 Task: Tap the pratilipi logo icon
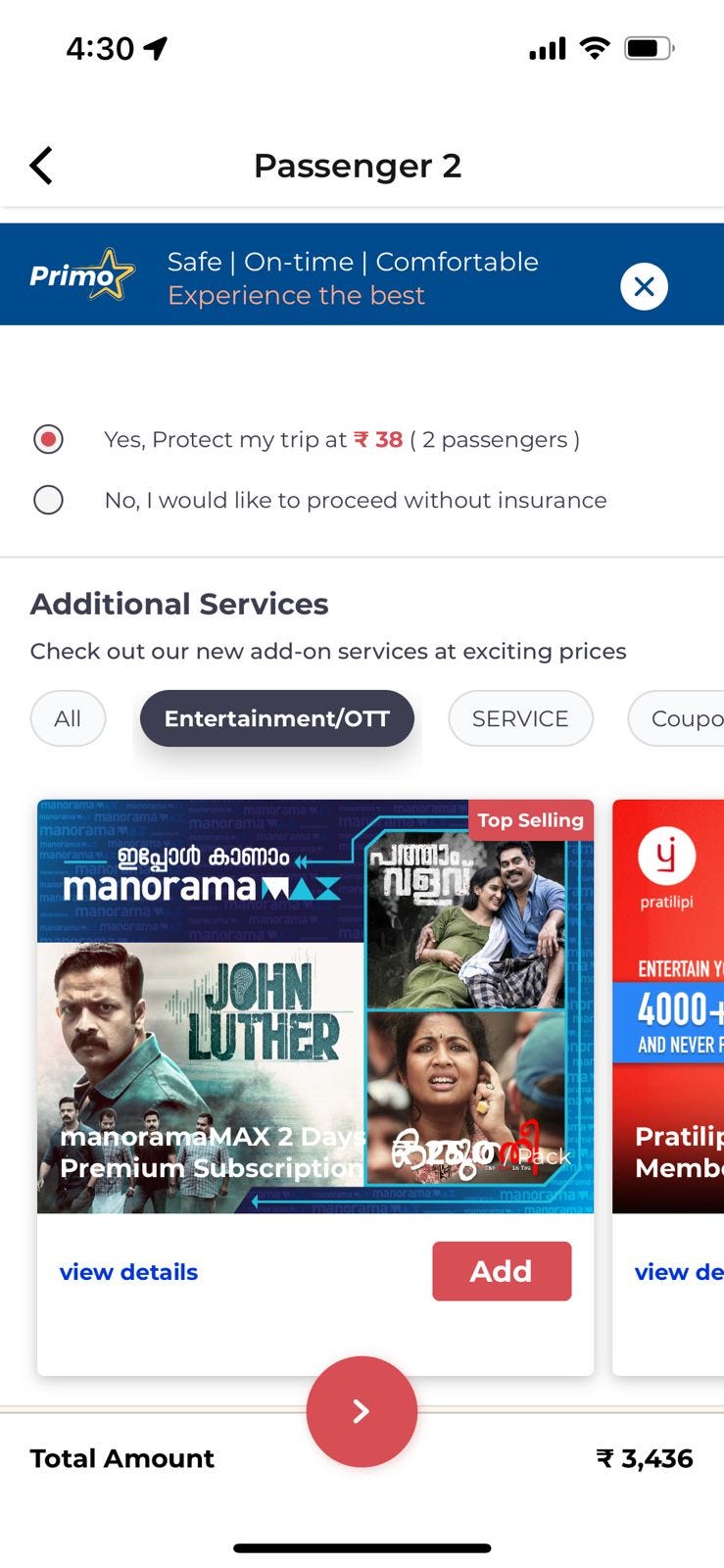click(x=667, y=856)
